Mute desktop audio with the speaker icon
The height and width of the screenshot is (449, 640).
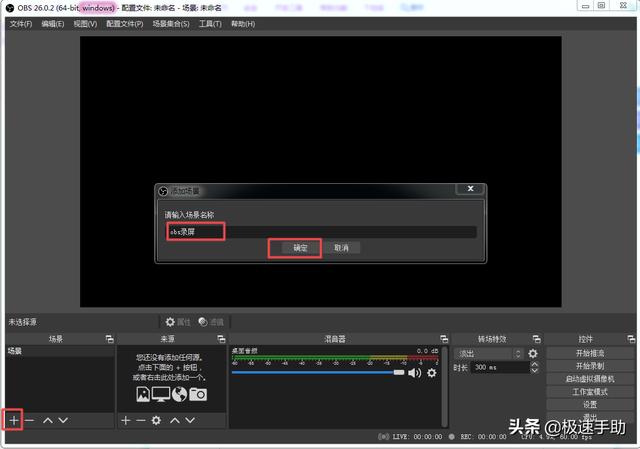[414, 373]
